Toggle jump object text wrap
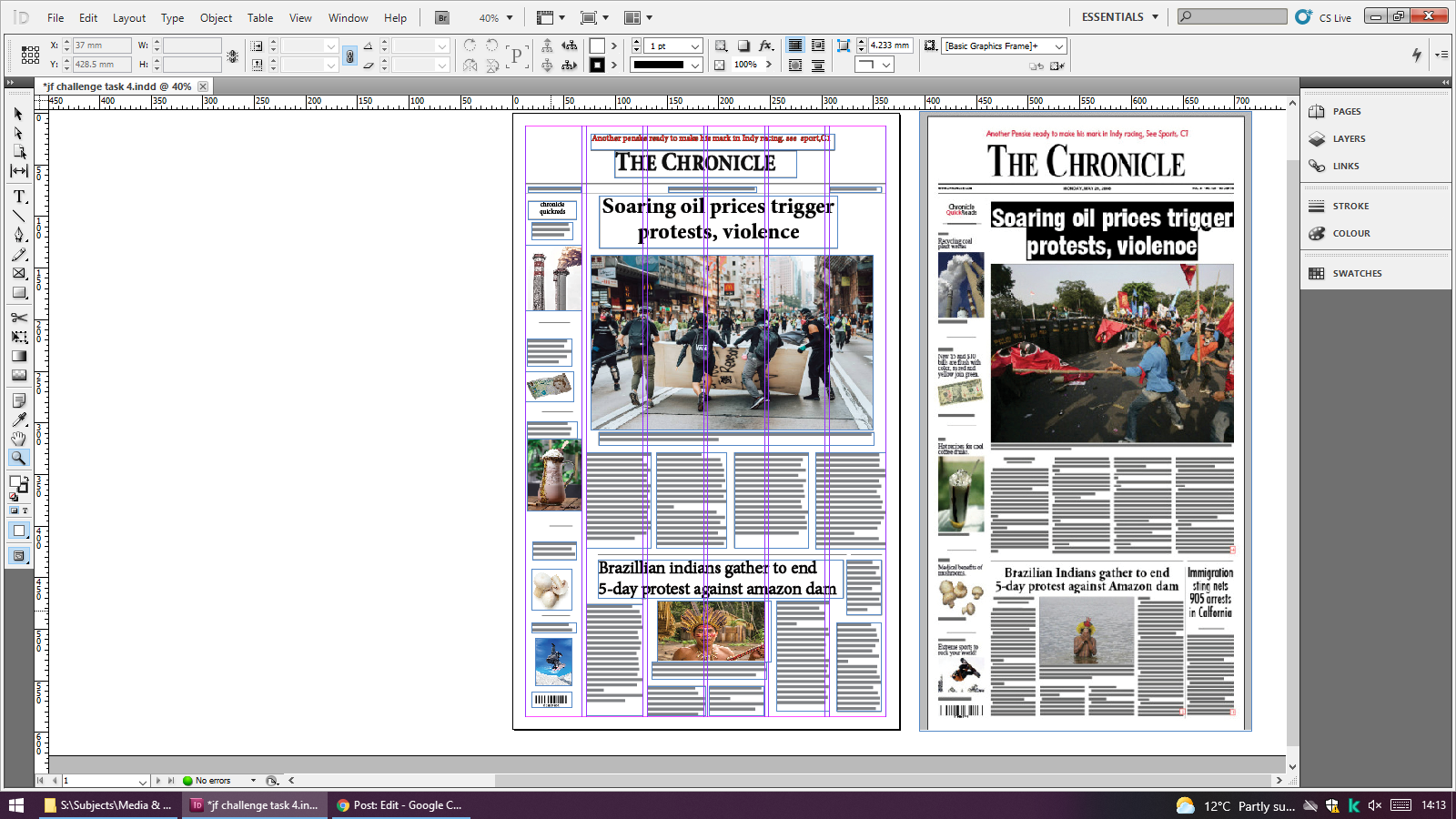The width and height of the screenshot is (1456, 819). [x=818, y=65]
